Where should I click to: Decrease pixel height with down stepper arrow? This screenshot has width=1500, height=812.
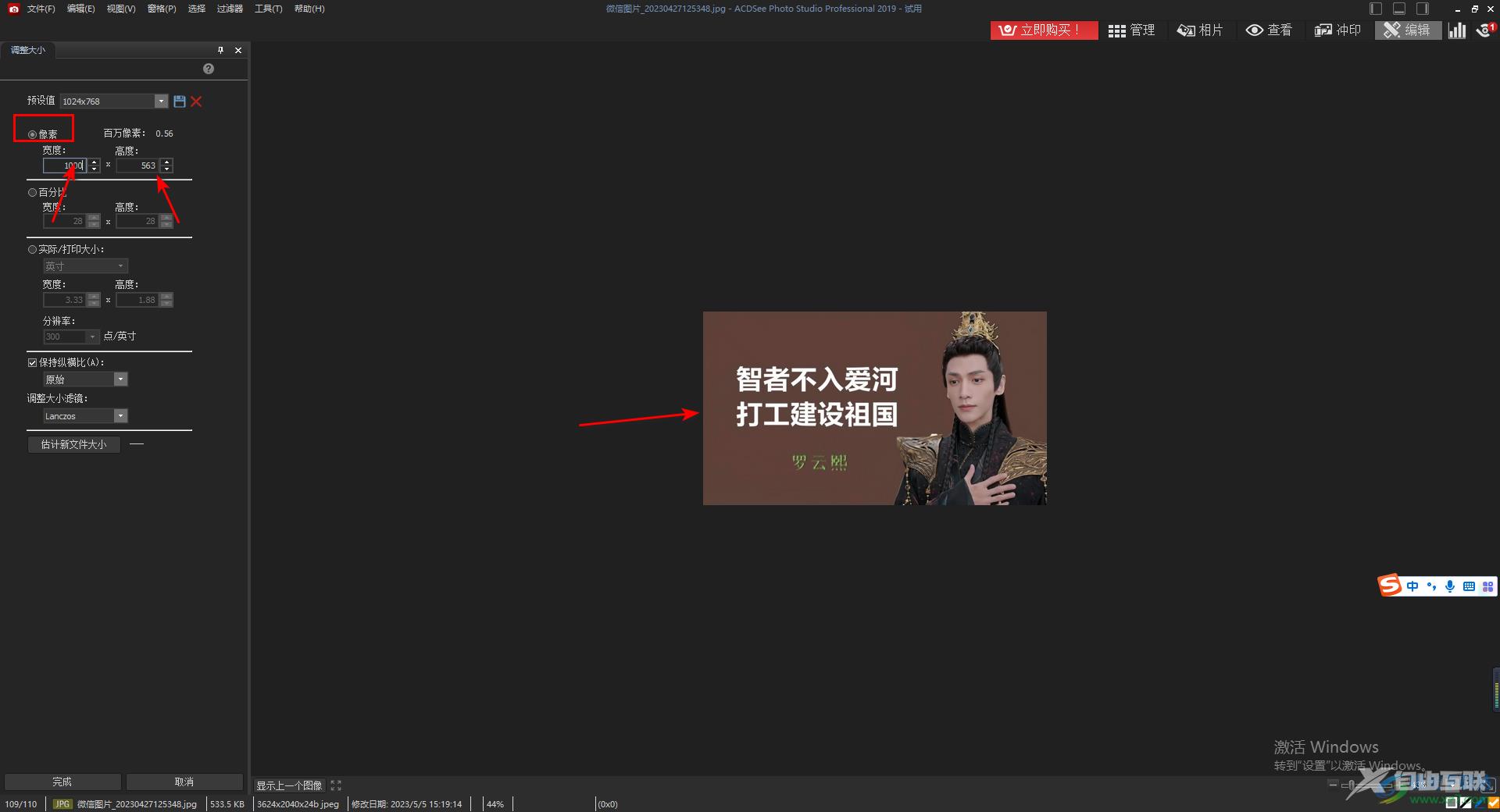click(x=166, y=169)
